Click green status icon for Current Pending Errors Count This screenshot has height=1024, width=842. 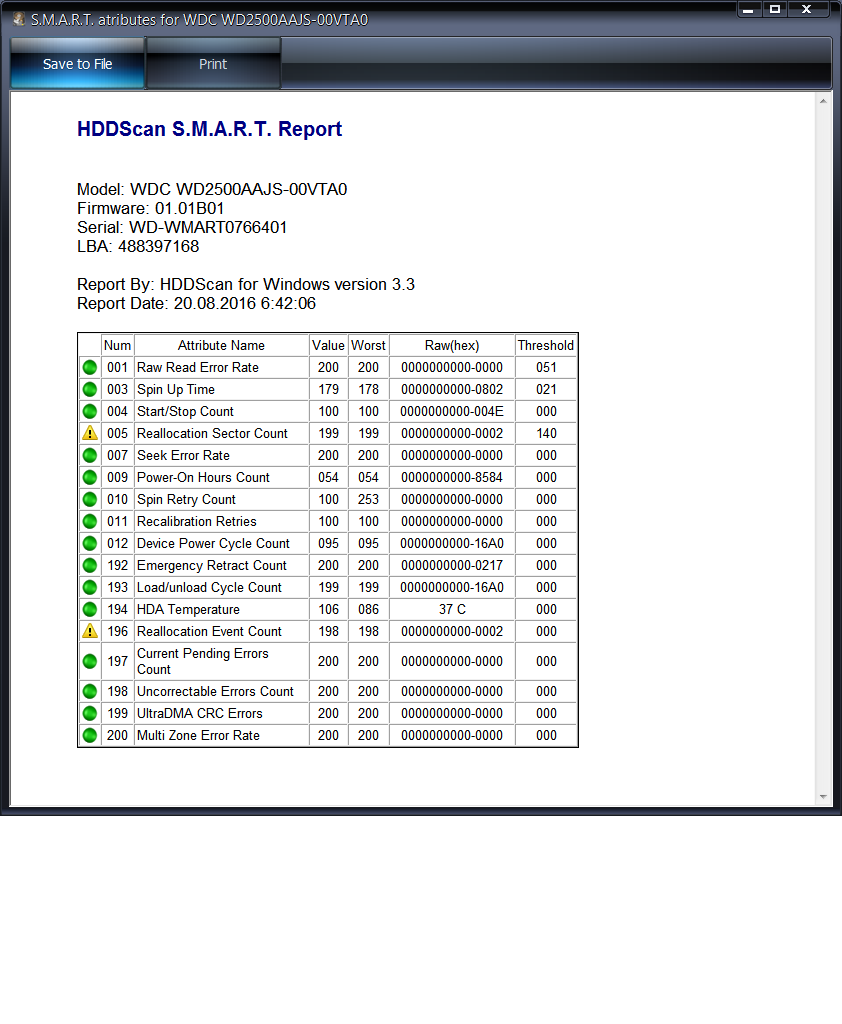[90, 662]
